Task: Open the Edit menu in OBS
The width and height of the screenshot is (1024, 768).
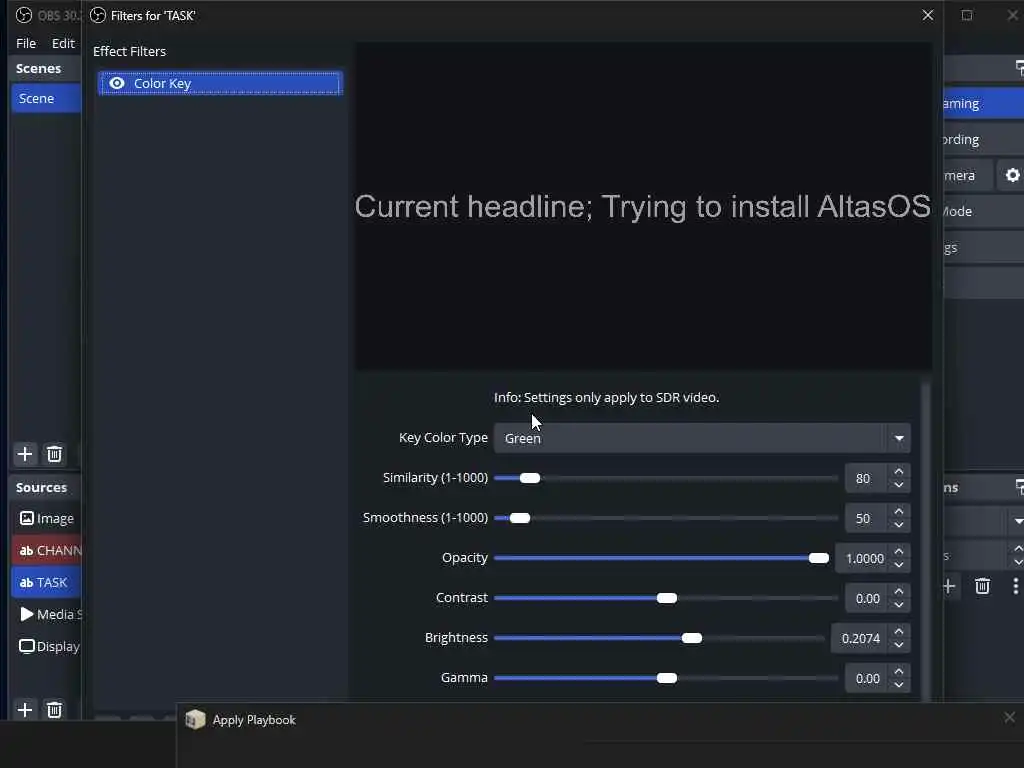Action: pos(63,43)
